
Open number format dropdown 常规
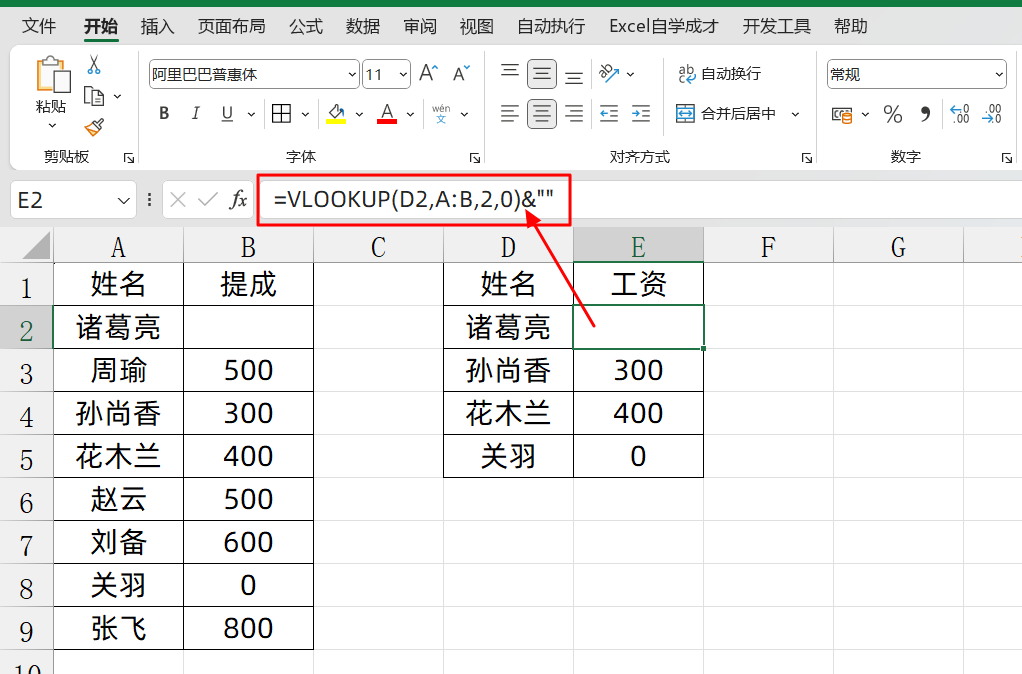click(x=999, y=74)
